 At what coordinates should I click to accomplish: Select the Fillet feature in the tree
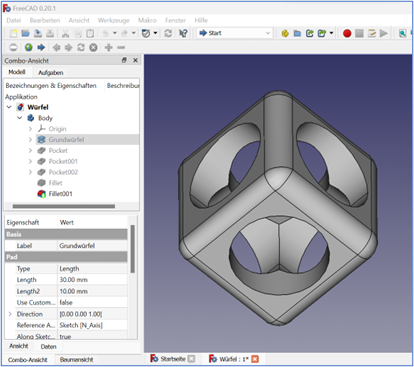(55, 183)
